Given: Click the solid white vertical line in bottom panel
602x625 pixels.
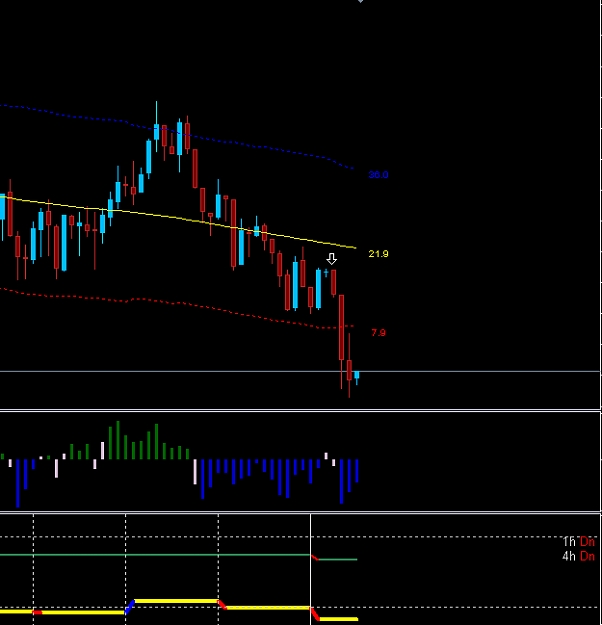Looking at the screenshot, I should [311, 569].
